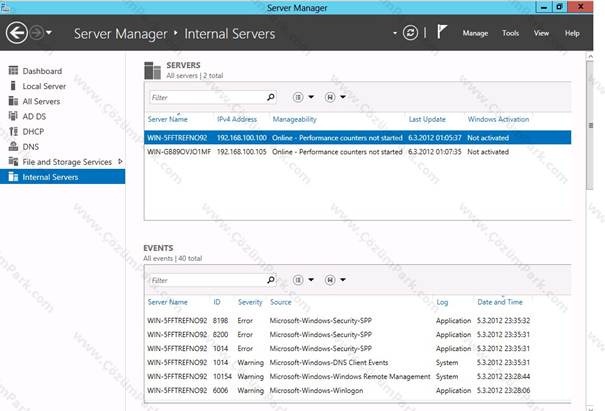Select server row WIN-5FFTREFNO92

pos(358,138)
